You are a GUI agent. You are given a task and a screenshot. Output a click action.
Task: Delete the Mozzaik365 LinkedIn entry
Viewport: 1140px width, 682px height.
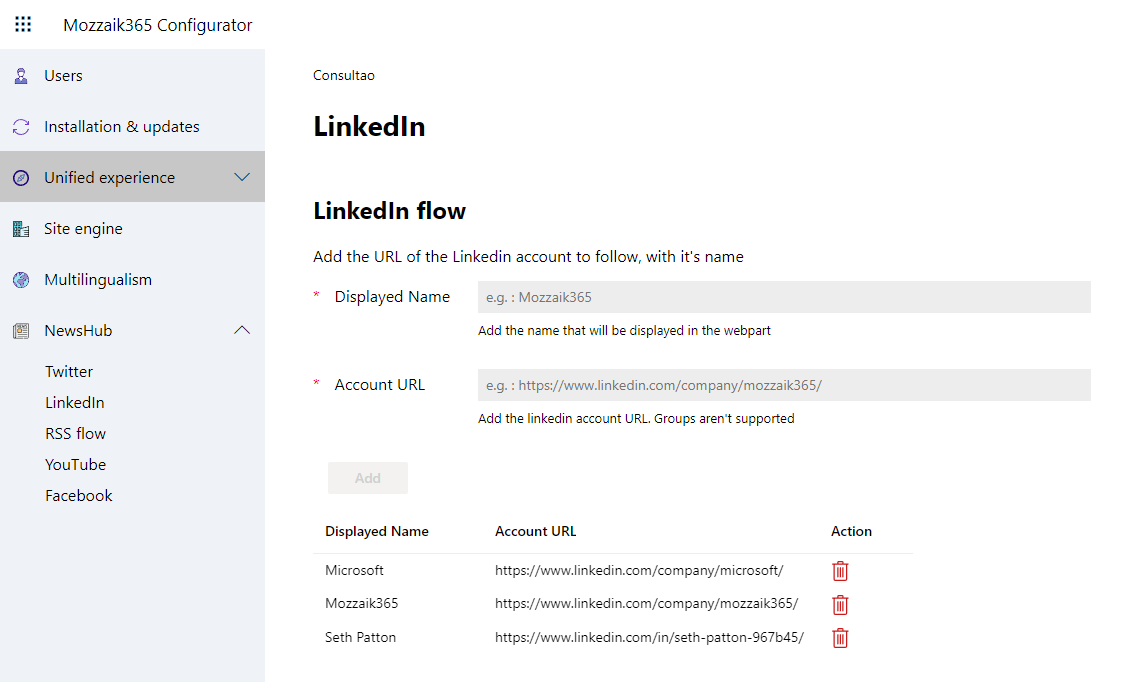pyautogui.click(x=840, y=604)
